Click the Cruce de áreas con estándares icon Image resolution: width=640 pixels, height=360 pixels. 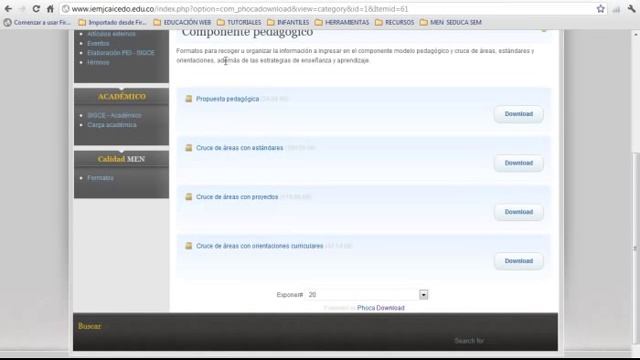(189, 148)
